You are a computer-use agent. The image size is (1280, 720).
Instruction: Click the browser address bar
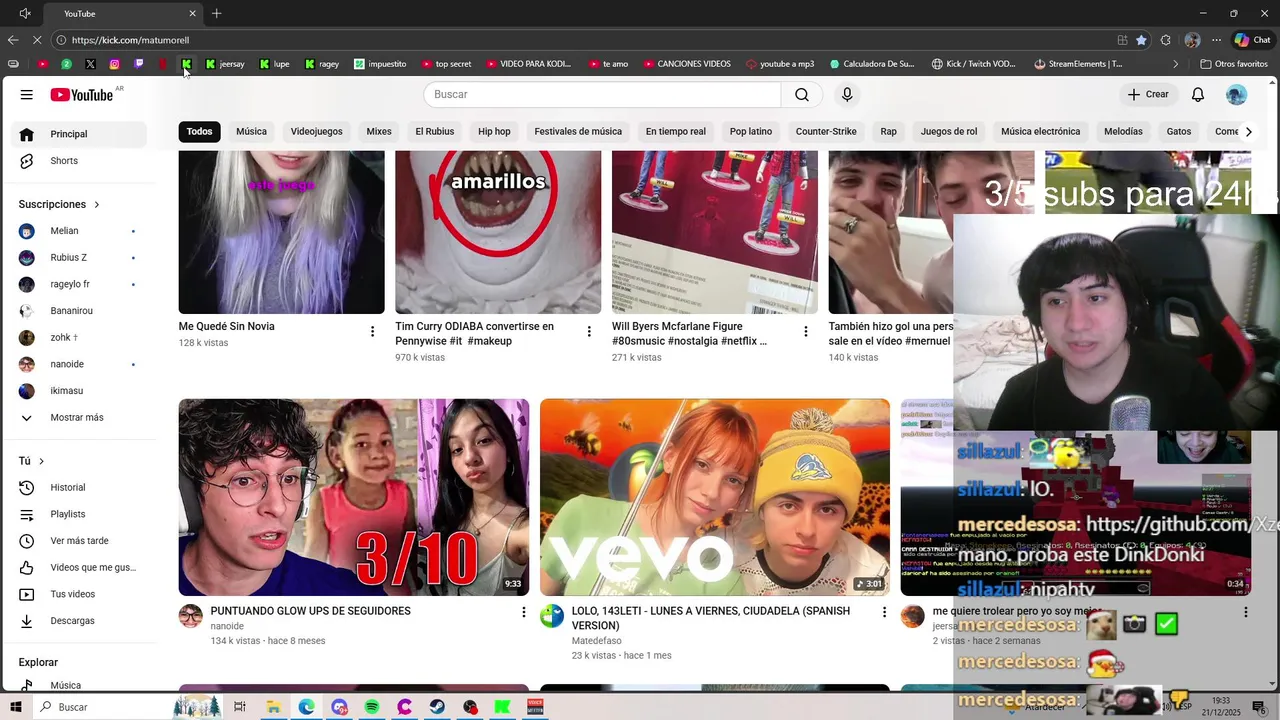tap(580, 40)
